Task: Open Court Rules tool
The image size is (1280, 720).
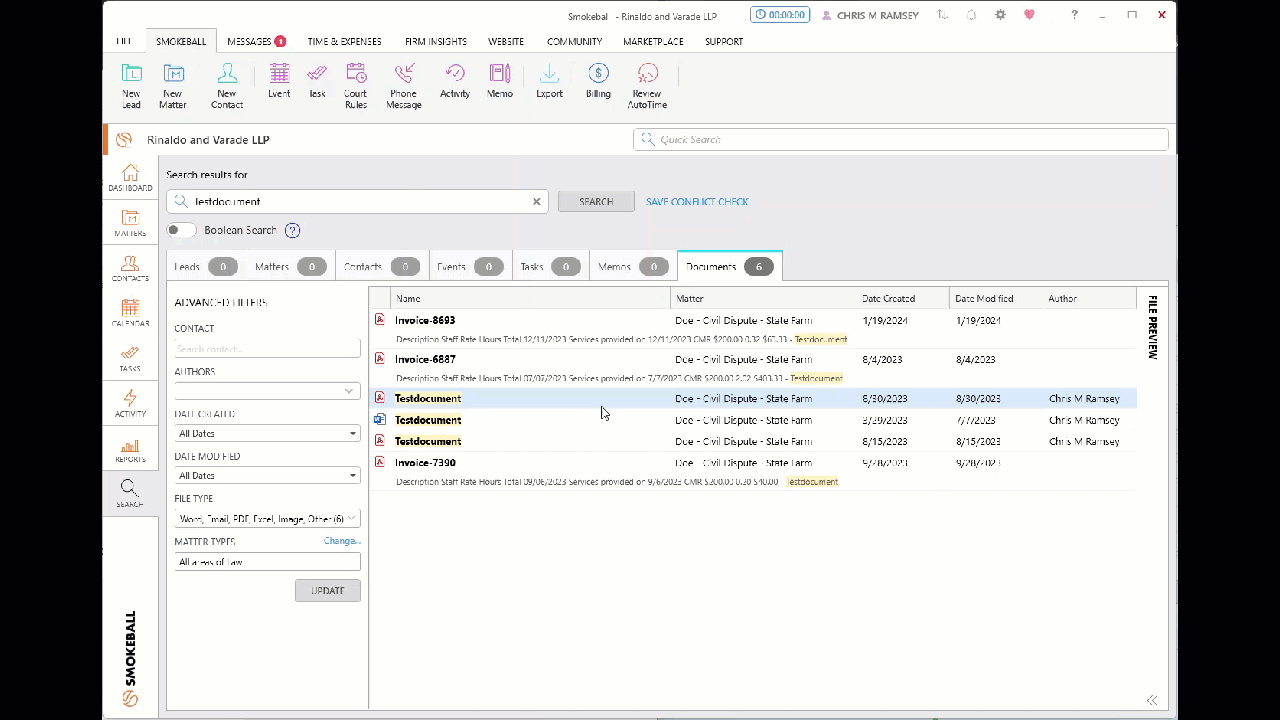Action: [356, 85]
